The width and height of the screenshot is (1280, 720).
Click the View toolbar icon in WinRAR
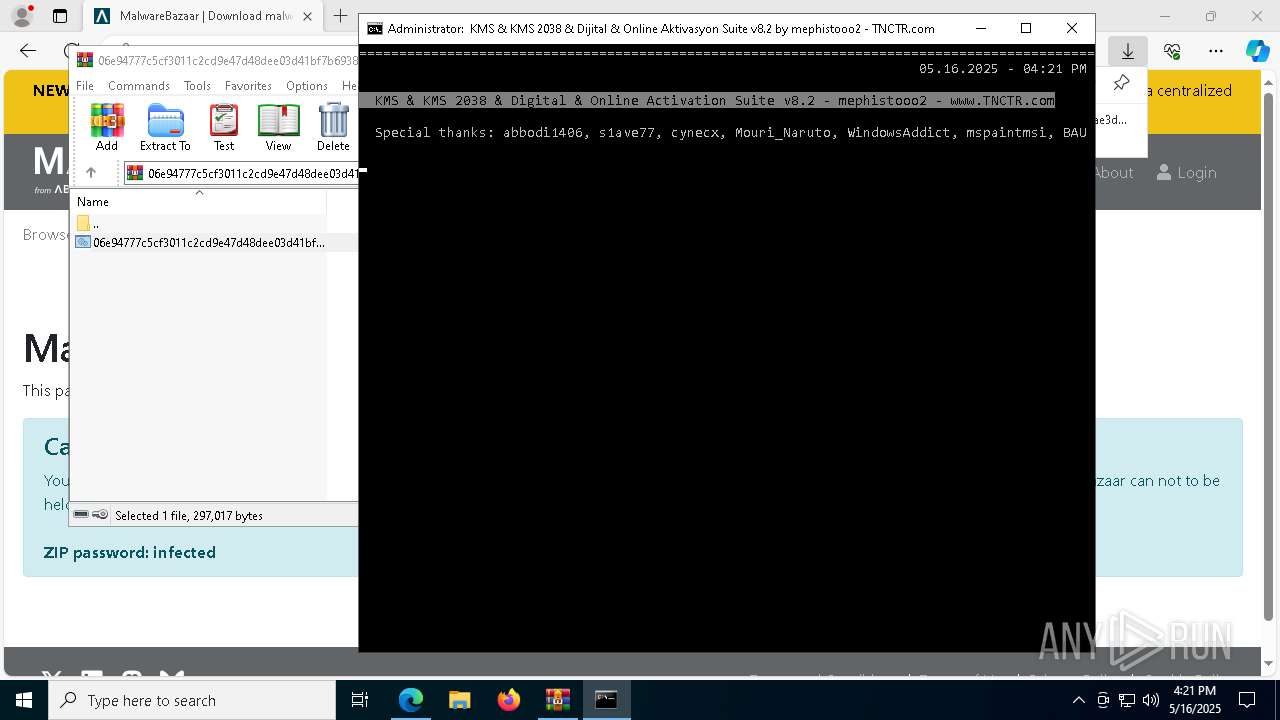pyautogui.click(x=278, y=127)
